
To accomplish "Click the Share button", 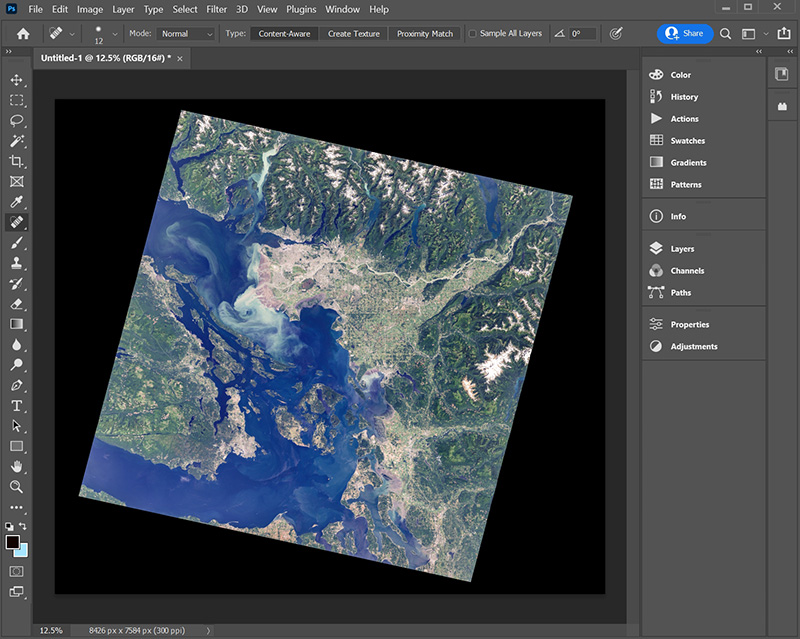I will pyautogui.click(x=685, y=33).
